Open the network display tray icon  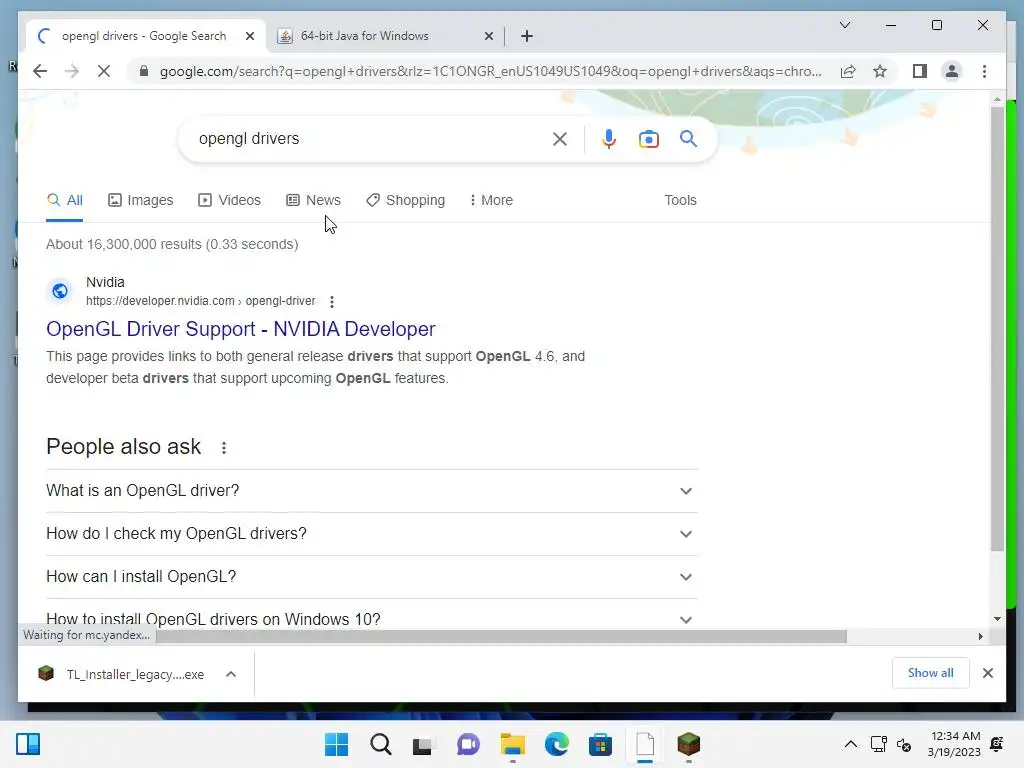(x=878, y=744)
